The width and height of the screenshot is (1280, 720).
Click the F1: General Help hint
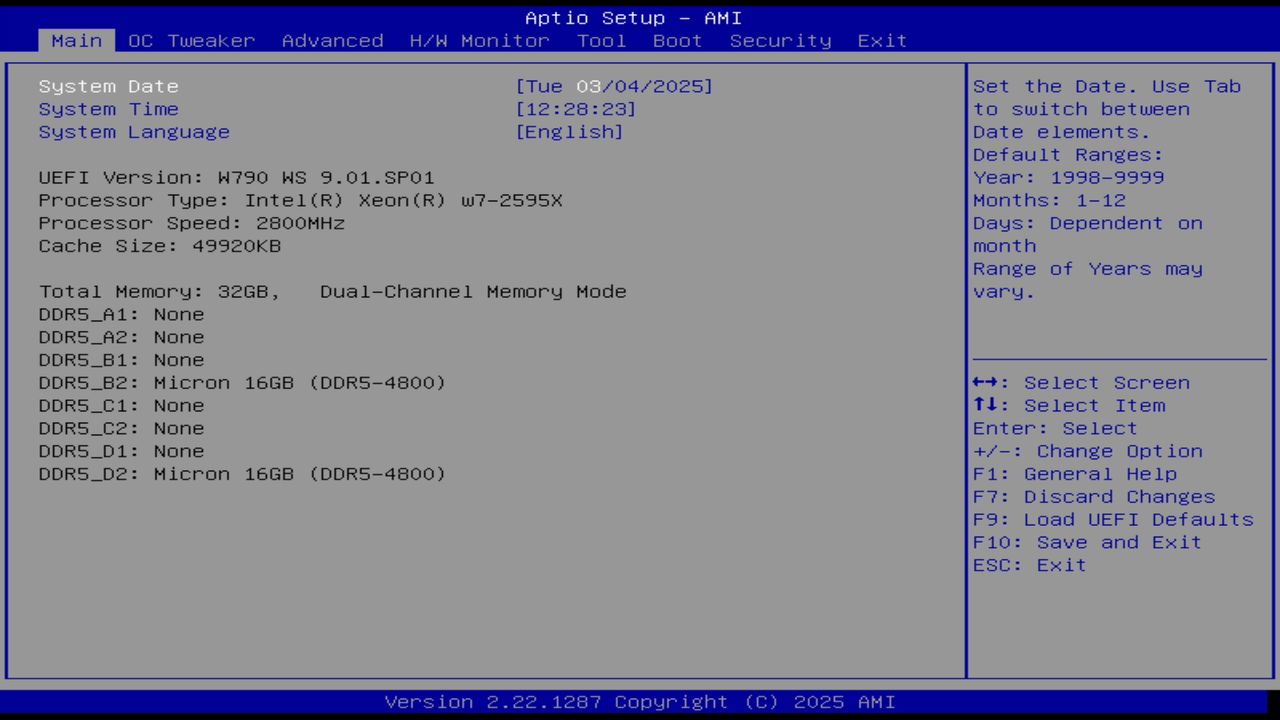pos(1075,474)
